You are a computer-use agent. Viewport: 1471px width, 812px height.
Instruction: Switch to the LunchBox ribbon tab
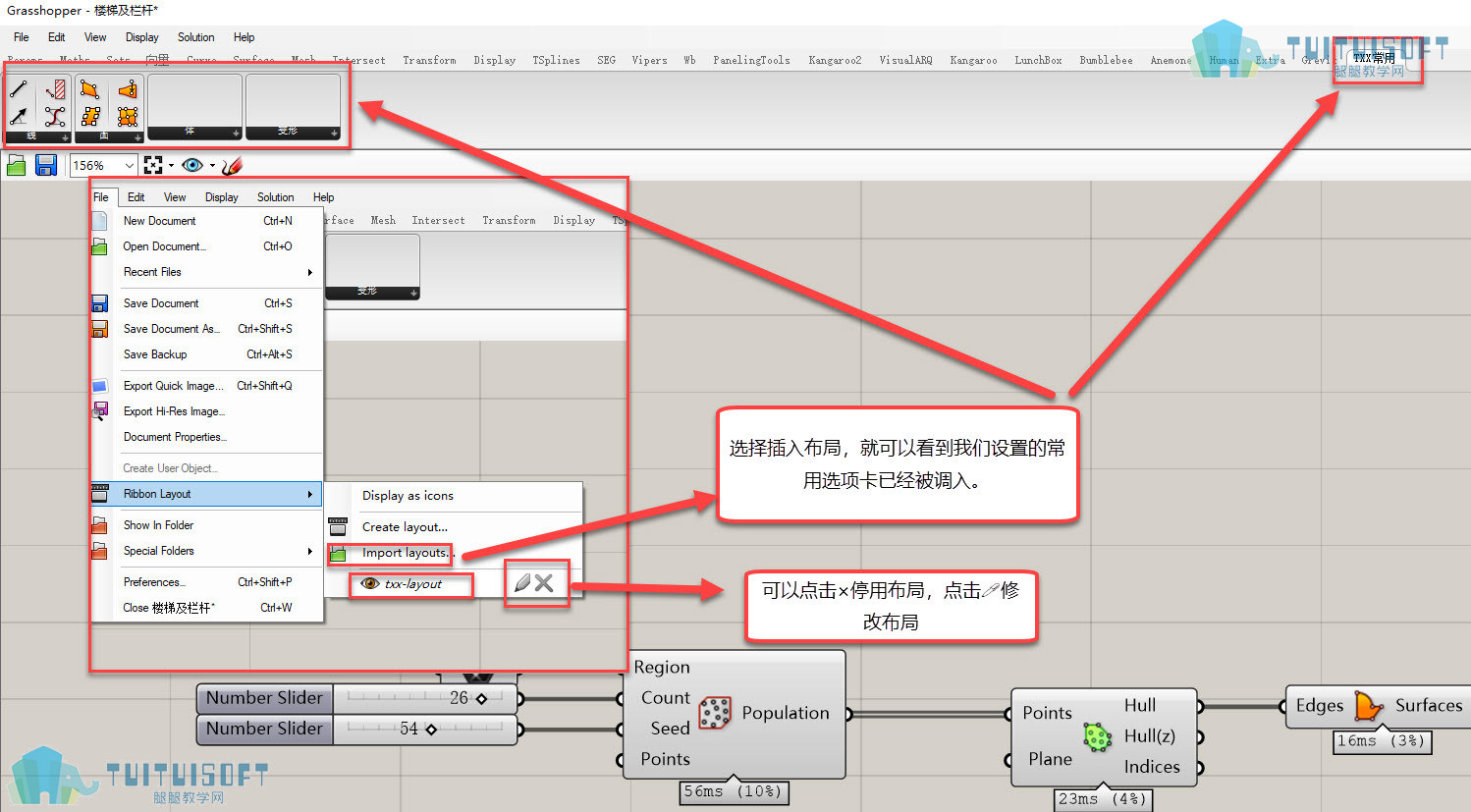pyautogui.click(x=1038, y=61)
